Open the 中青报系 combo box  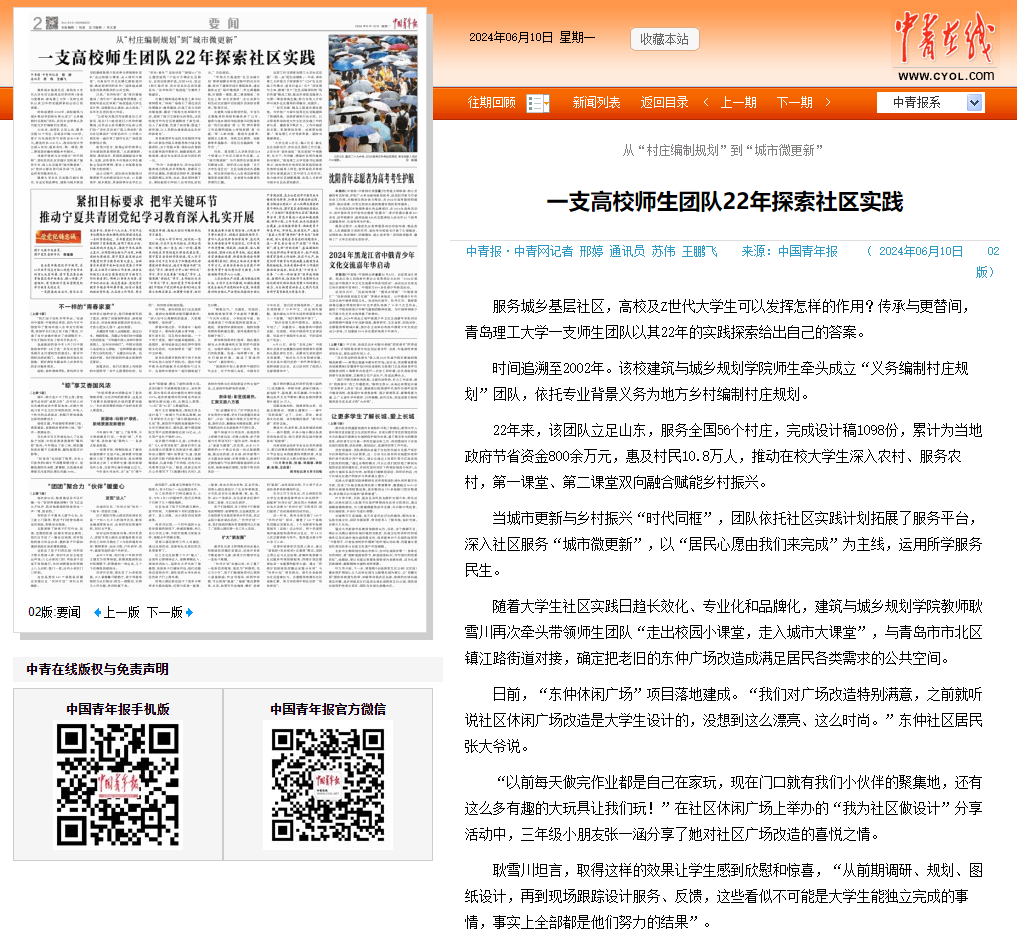tap(920, 103)
